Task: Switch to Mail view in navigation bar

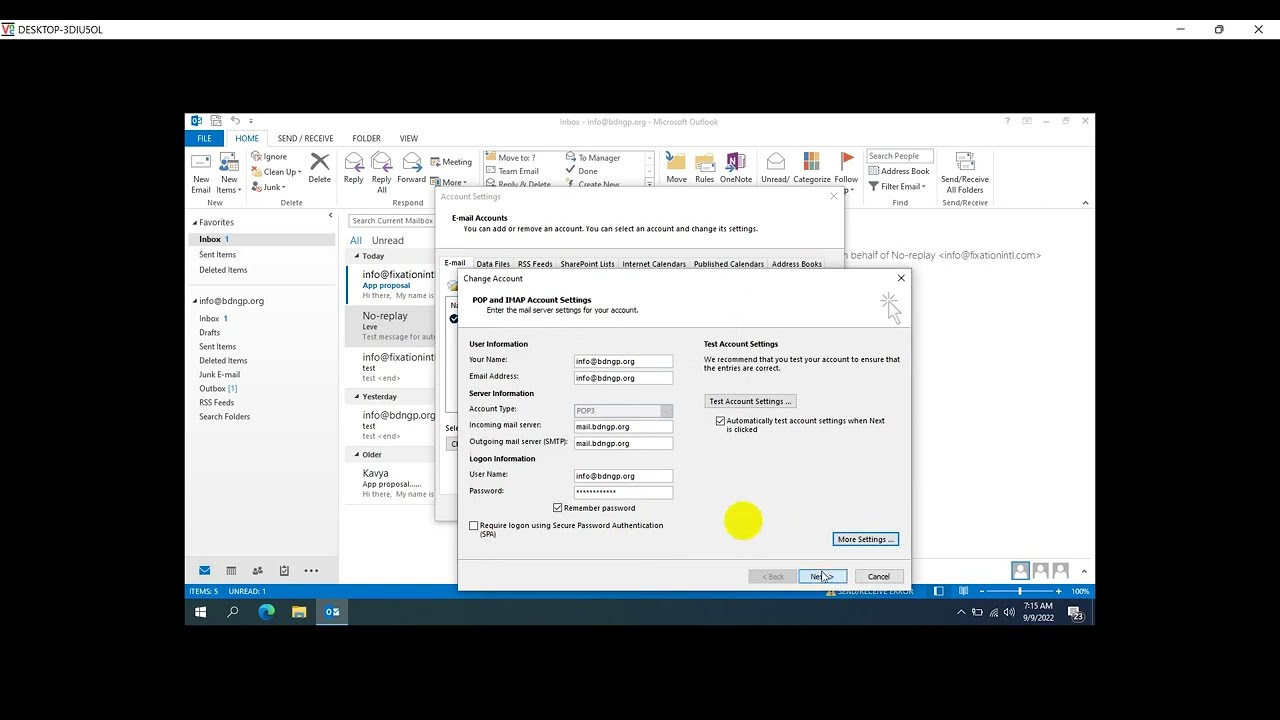Action: click(x=204, y=570)
